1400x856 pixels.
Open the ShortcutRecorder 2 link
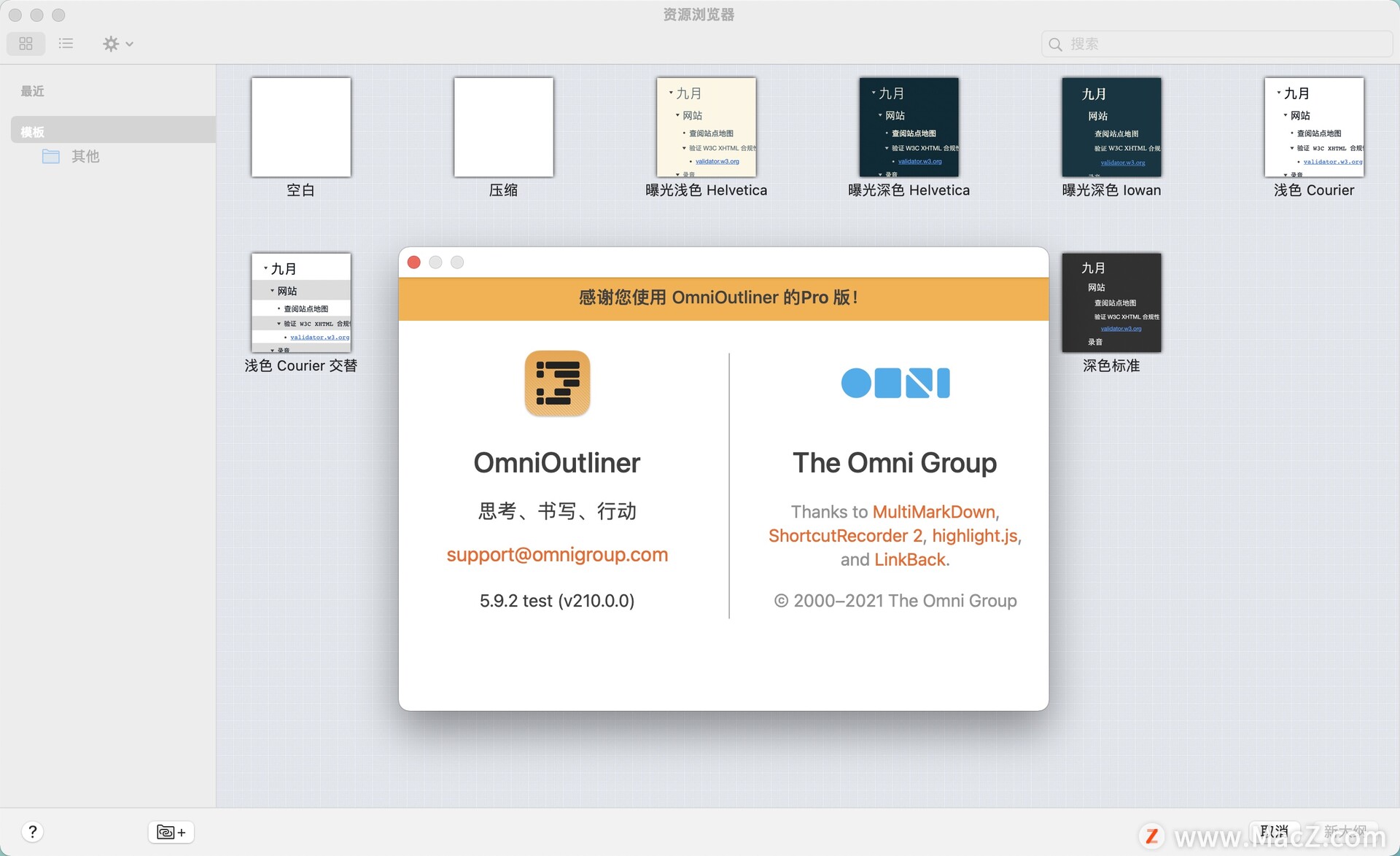846,536
